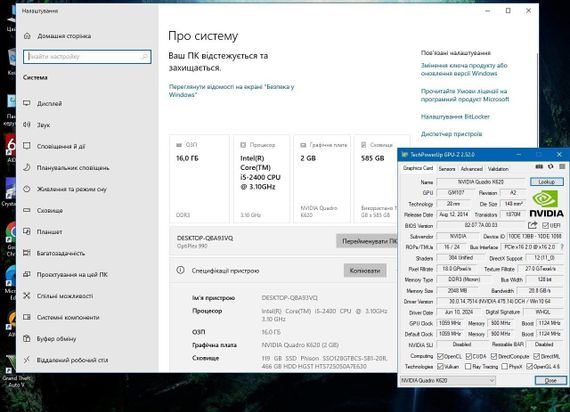This screenshot has width=570, height=412.
Task: Toggle the PhysX checkbox
Action: [x=504, y=366]
